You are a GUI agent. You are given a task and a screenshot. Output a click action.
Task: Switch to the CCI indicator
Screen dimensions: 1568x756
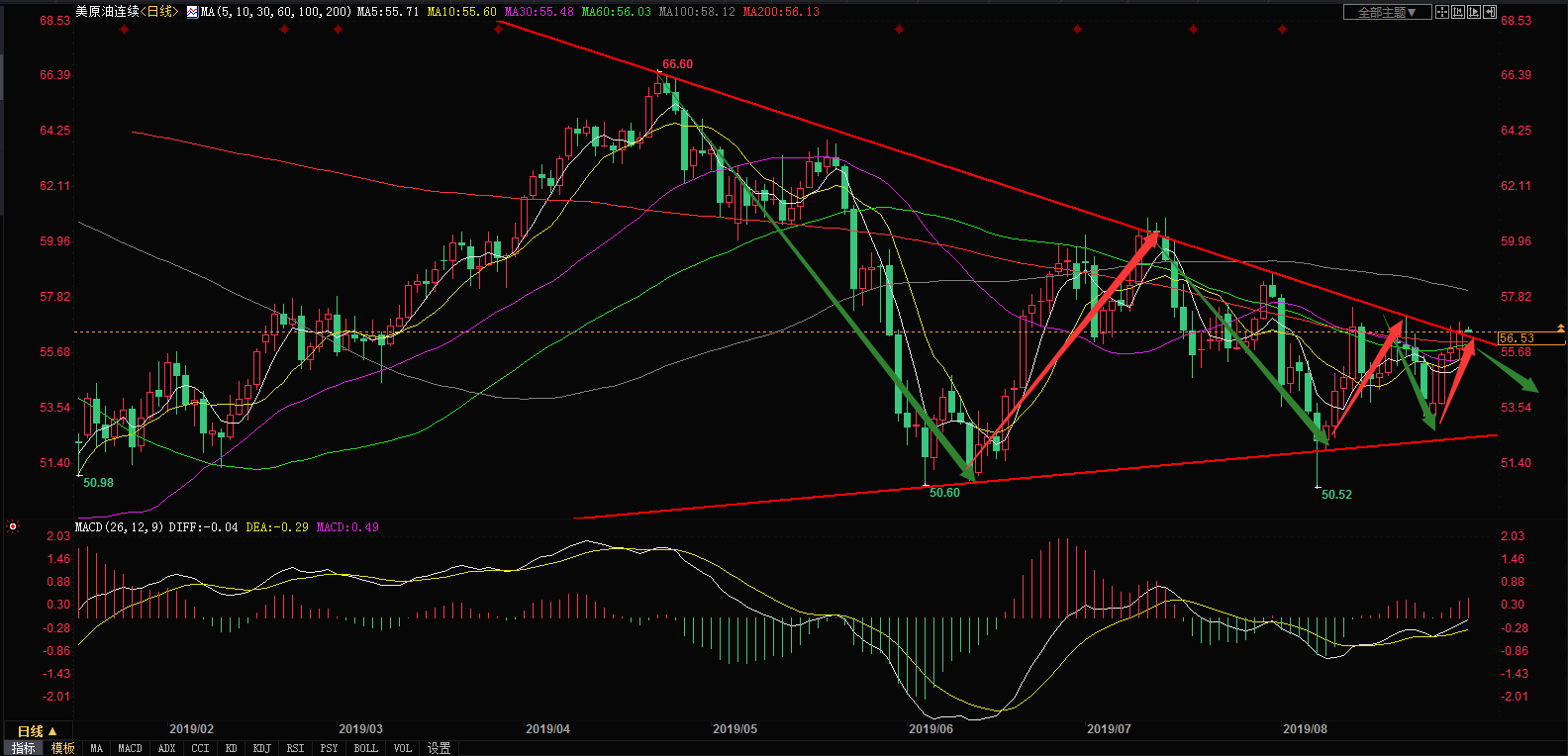(200, 748)
